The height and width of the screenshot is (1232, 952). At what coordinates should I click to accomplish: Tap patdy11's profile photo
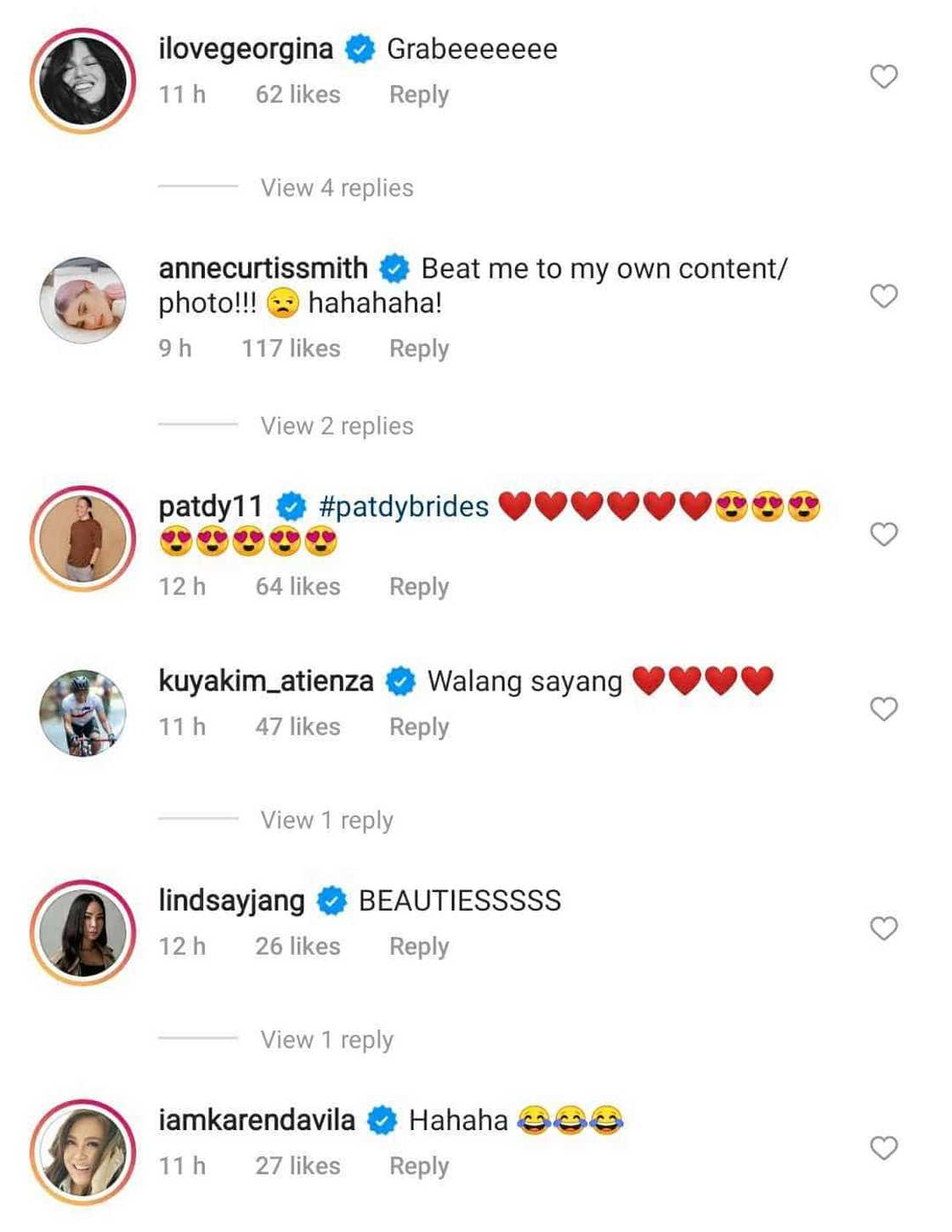tap(82, 538)
